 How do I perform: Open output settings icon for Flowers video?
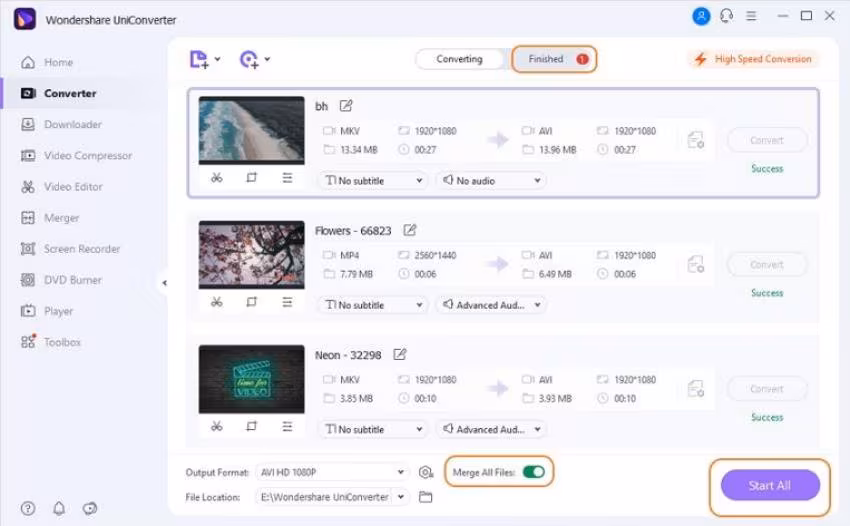pos(696,264)
